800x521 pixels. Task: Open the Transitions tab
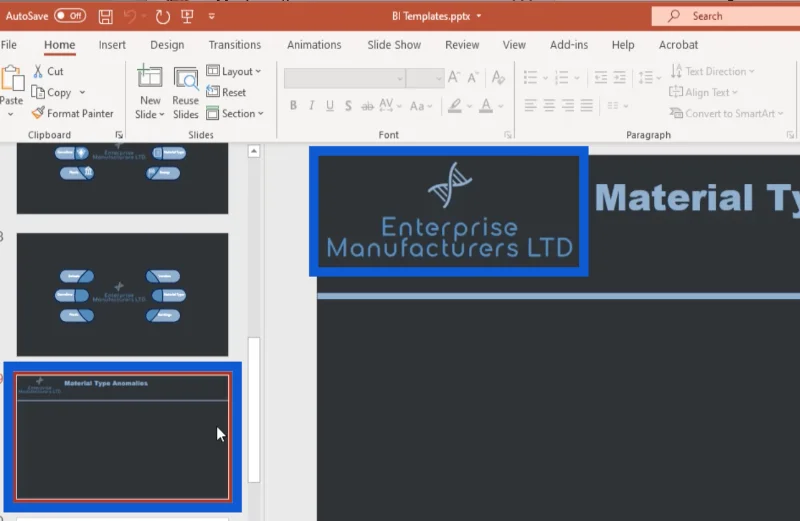coord(235,45)
